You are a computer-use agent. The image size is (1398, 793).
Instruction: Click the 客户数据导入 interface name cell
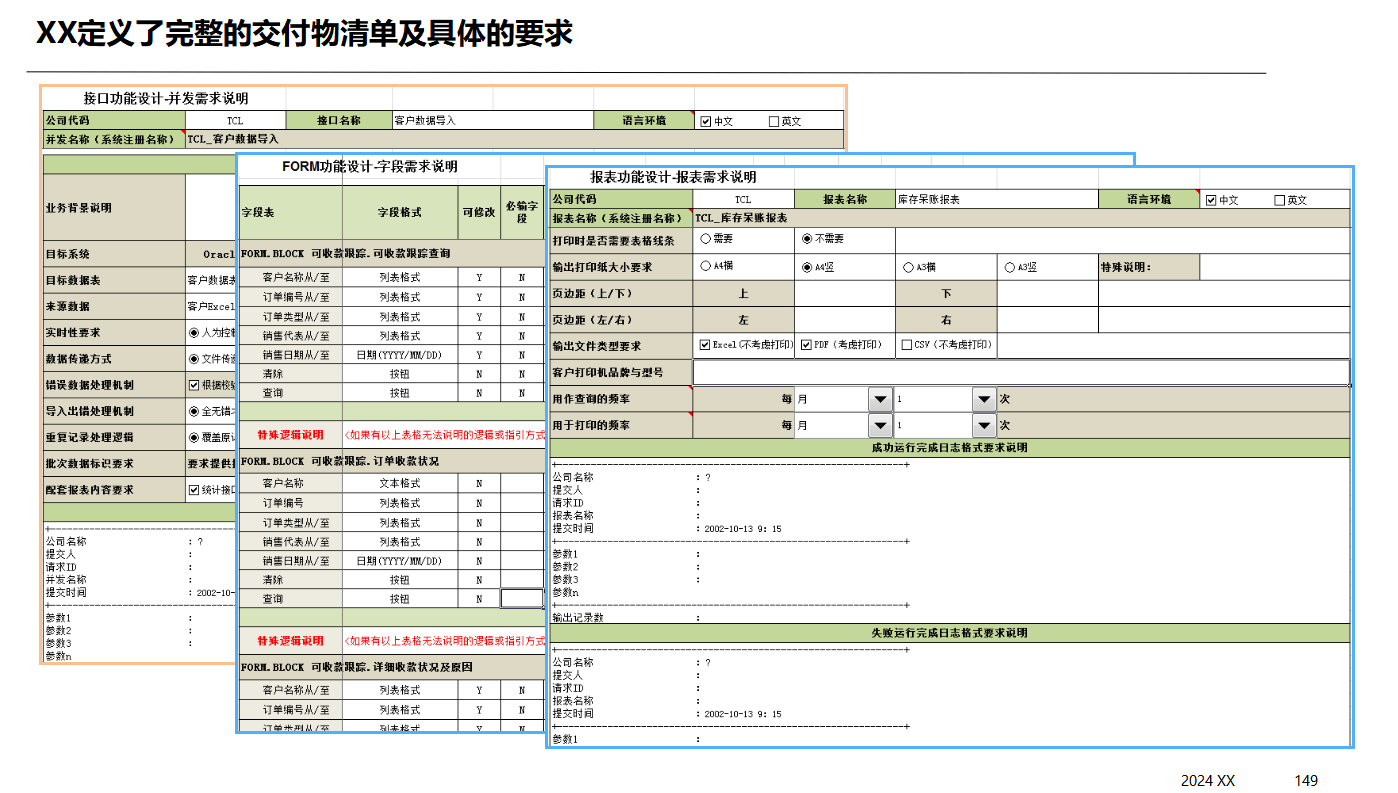point(492,120)
